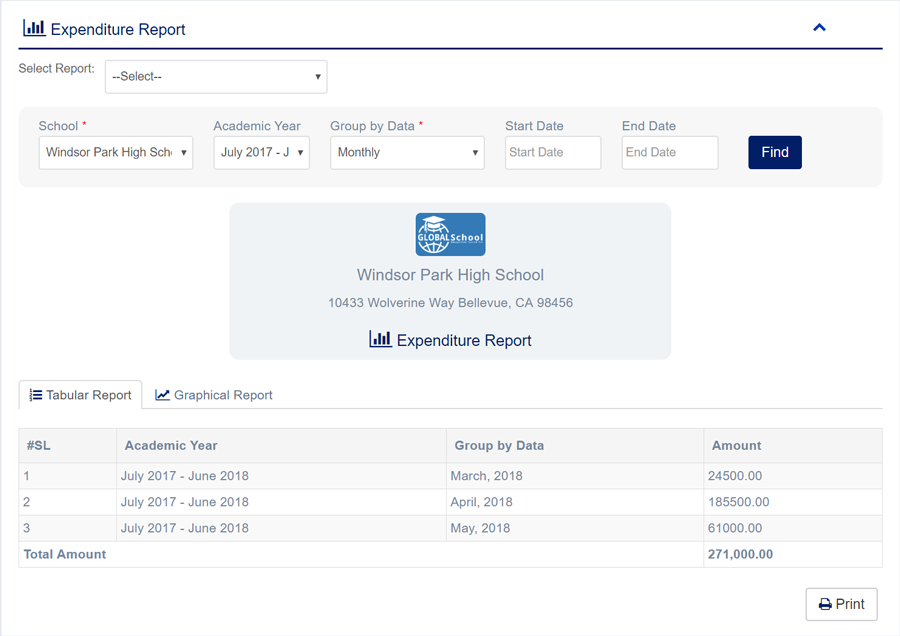Open the Academic Year dropdown
900x636 pixels.
tap(262, 152)
